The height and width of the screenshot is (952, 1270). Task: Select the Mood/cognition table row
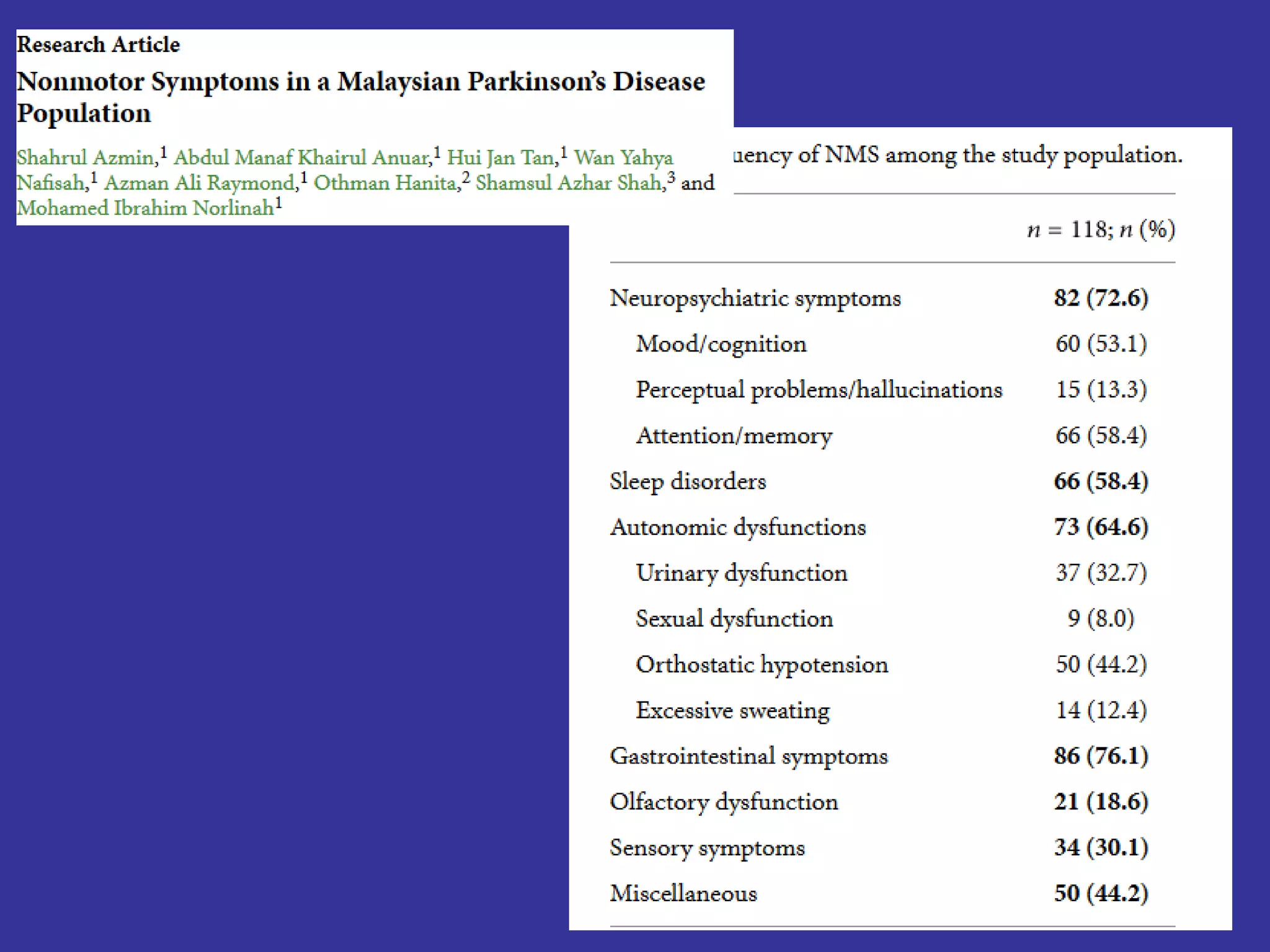(721, 344)
